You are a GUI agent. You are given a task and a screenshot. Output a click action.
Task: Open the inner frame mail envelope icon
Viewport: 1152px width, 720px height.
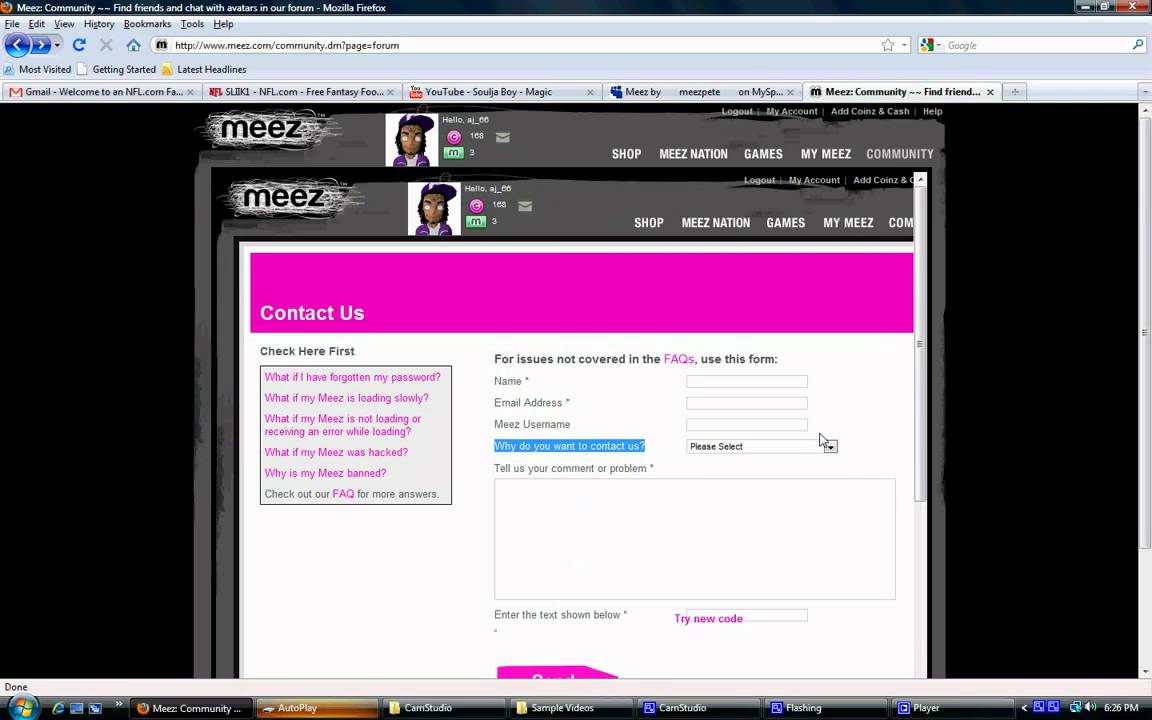(x=525, y=206)
